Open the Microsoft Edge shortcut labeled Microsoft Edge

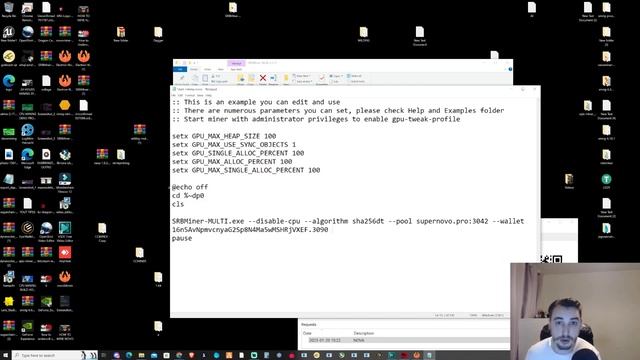coord(27,155)
